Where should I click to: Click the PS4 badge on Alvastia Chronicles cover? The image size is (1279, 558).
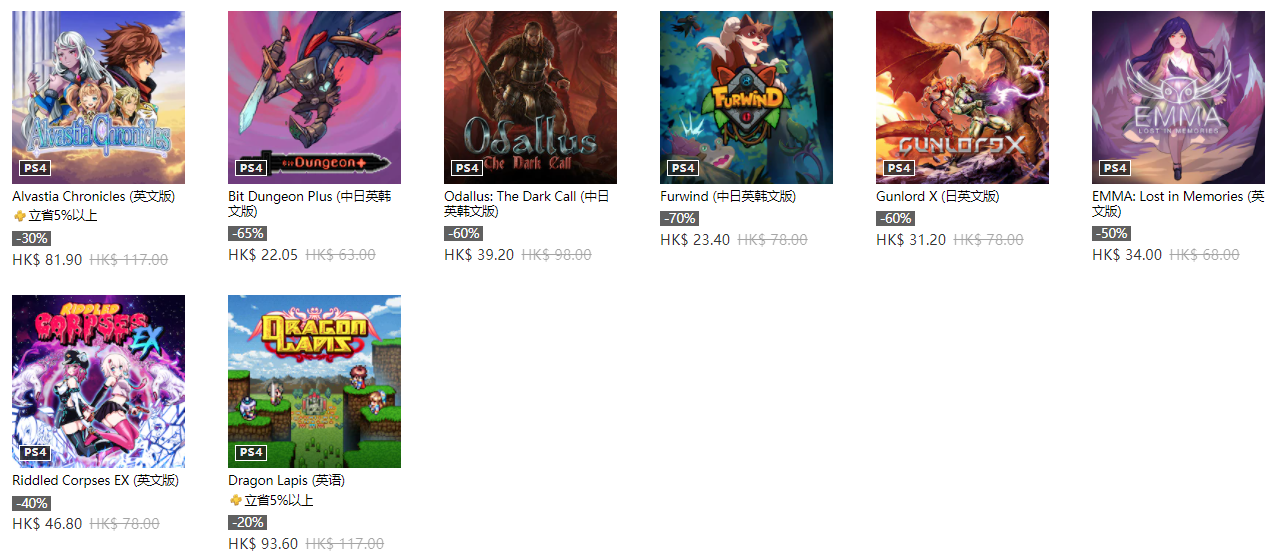click(x=35, y=168)
